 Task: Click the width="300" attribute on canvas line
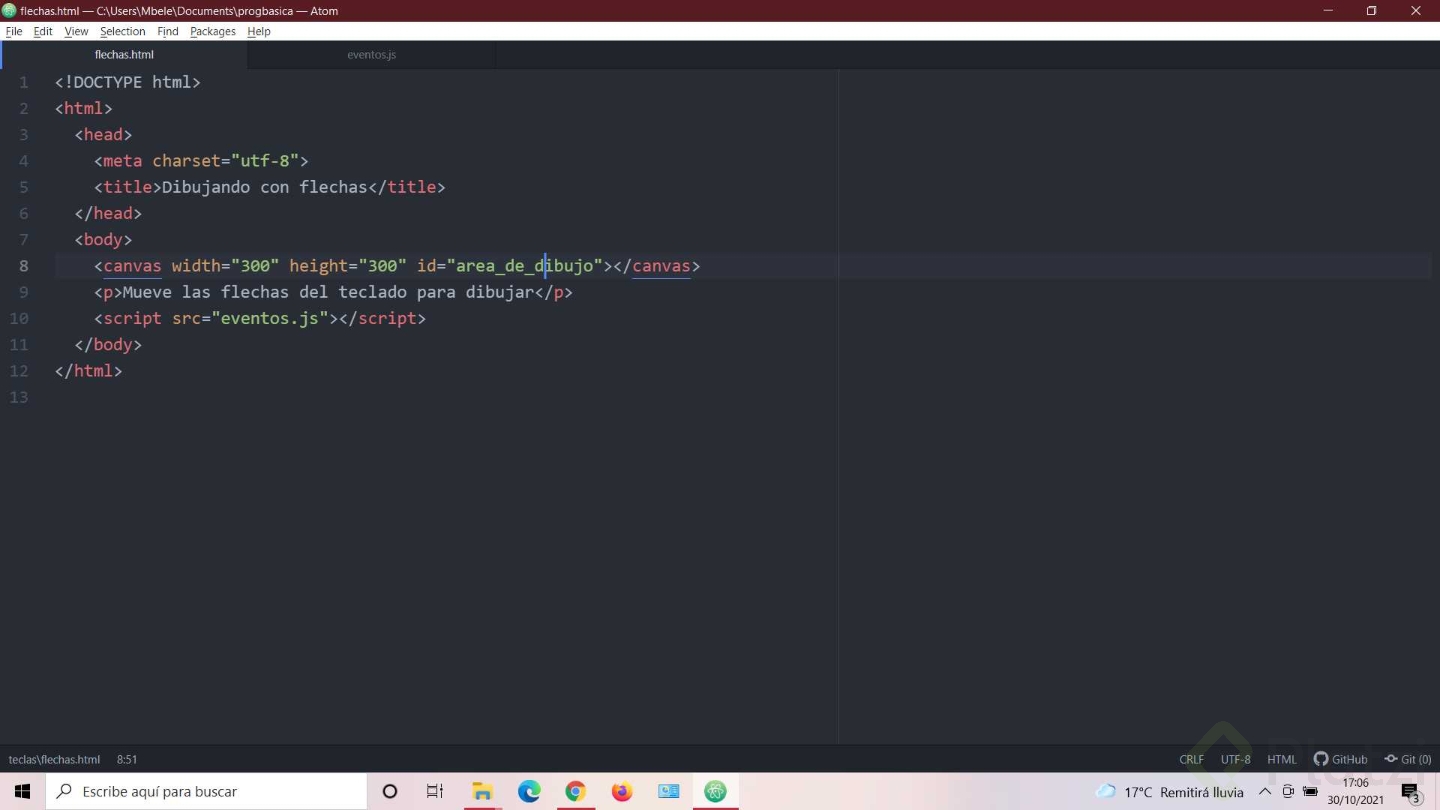tap(226, 266)
